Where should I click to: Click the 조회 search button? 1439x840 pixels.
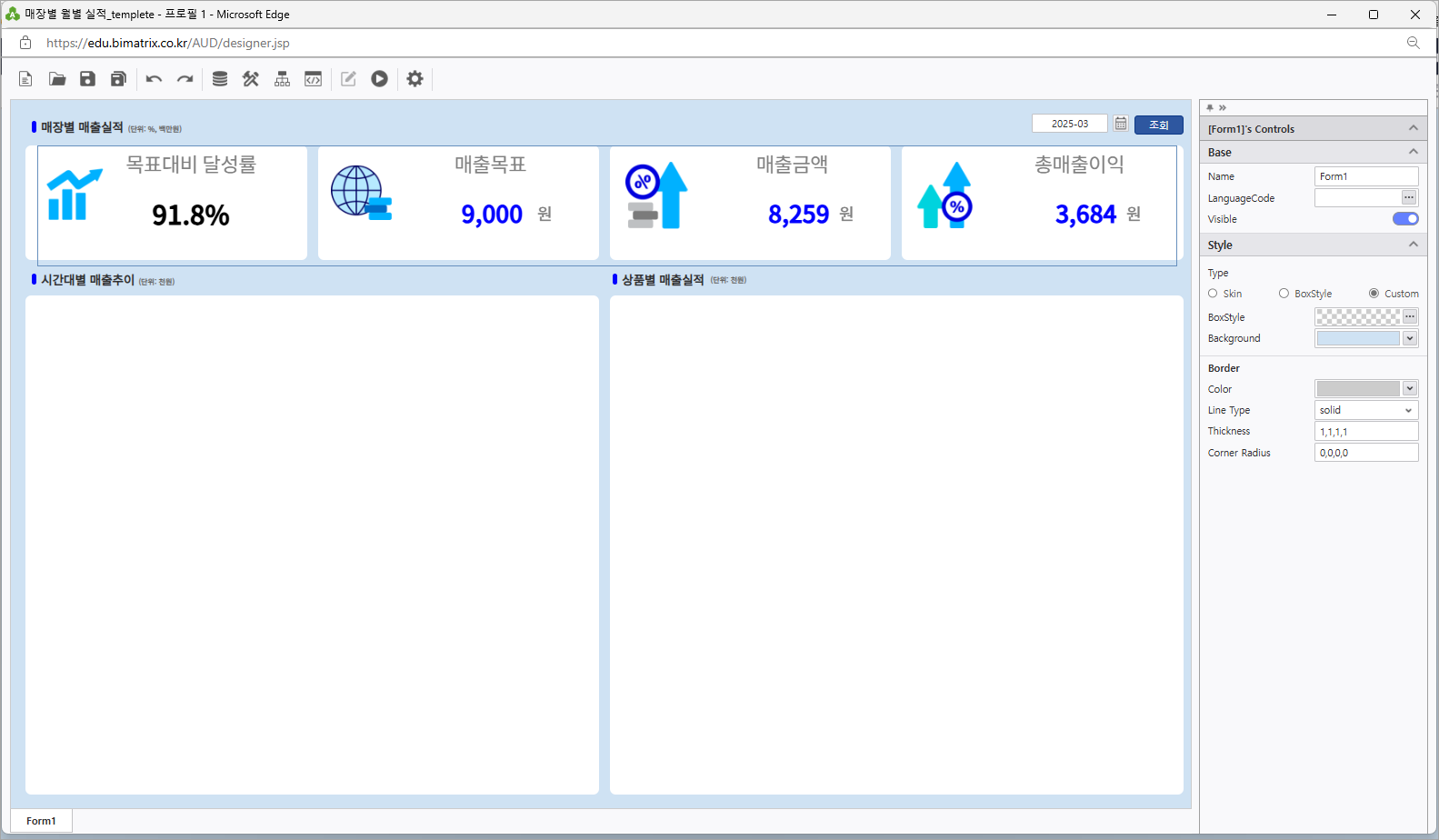[x=1158, y=125]
